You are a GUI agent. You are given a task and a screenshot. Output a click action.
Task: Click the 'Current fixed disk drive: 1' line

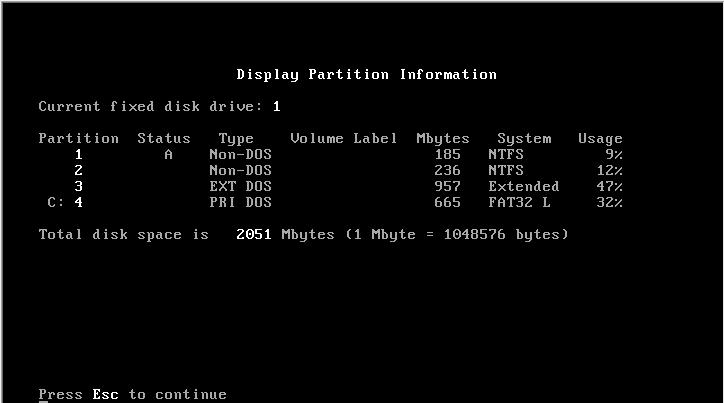click(159, 107)
